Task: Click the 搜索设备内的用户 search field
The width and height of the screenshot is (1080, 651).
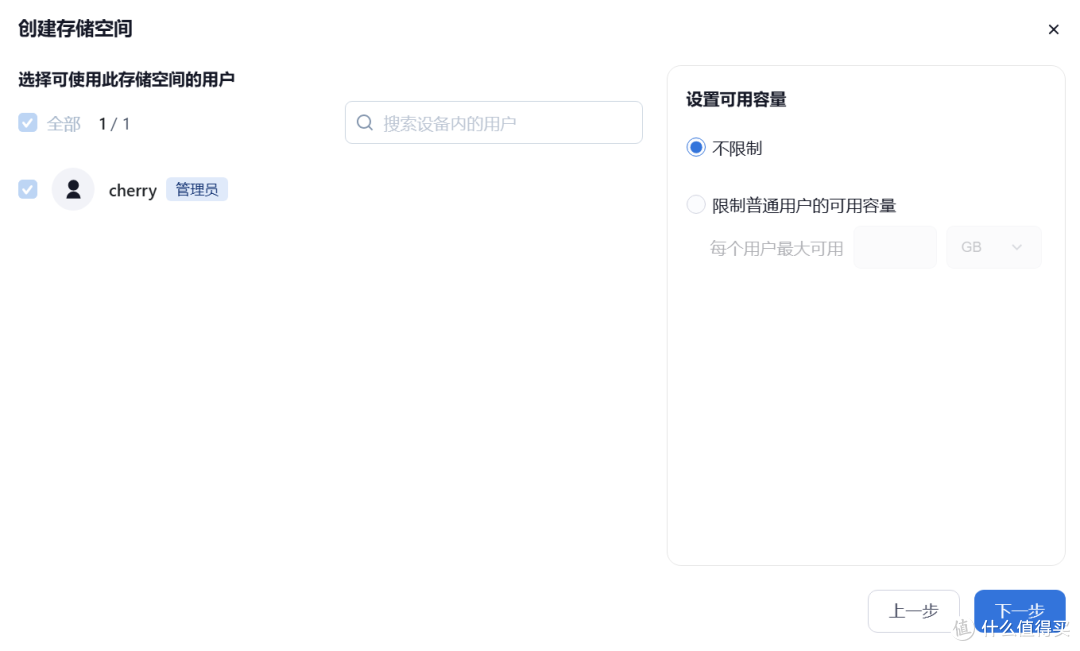Action: pyautogui.click(x=493, y=122)
